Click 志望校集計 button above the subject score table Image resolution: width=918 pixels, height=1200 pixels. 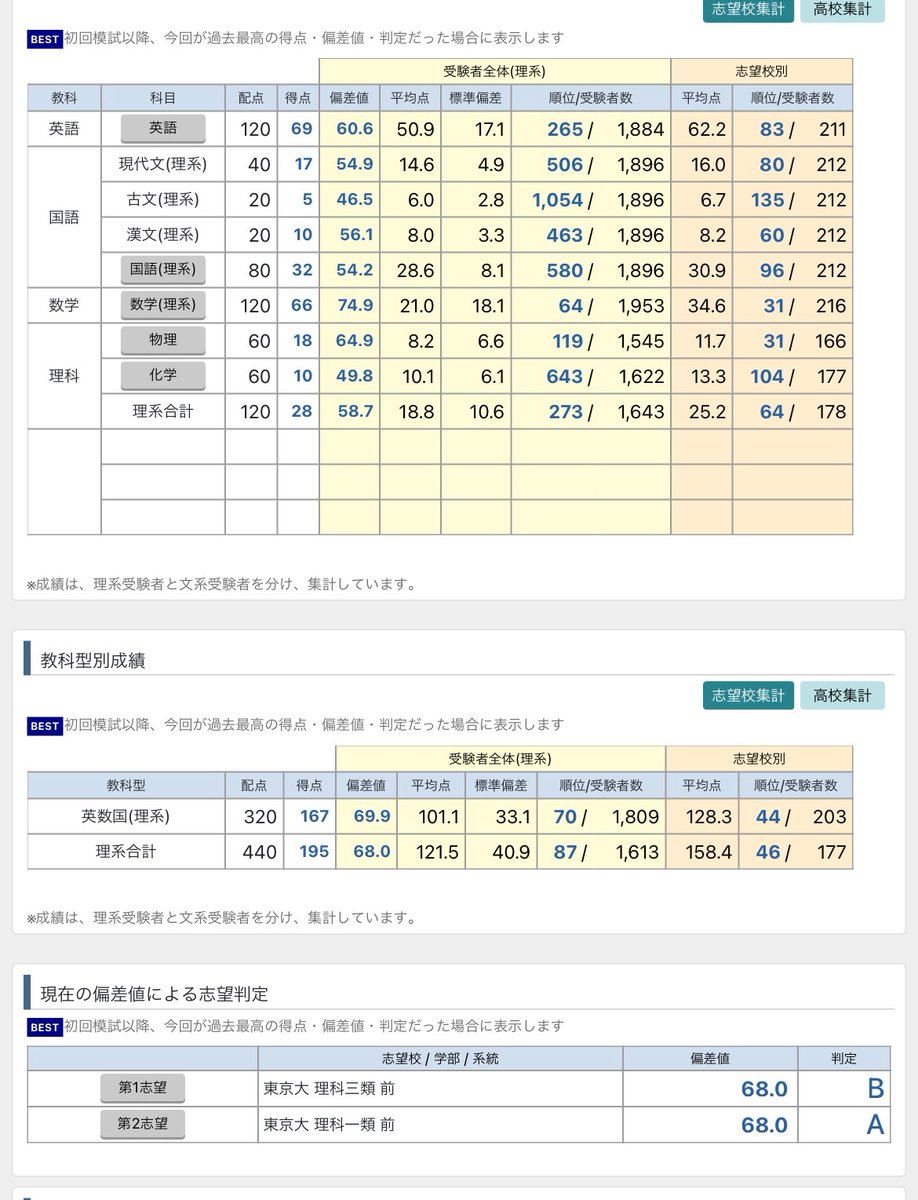(x=748, y=11)
